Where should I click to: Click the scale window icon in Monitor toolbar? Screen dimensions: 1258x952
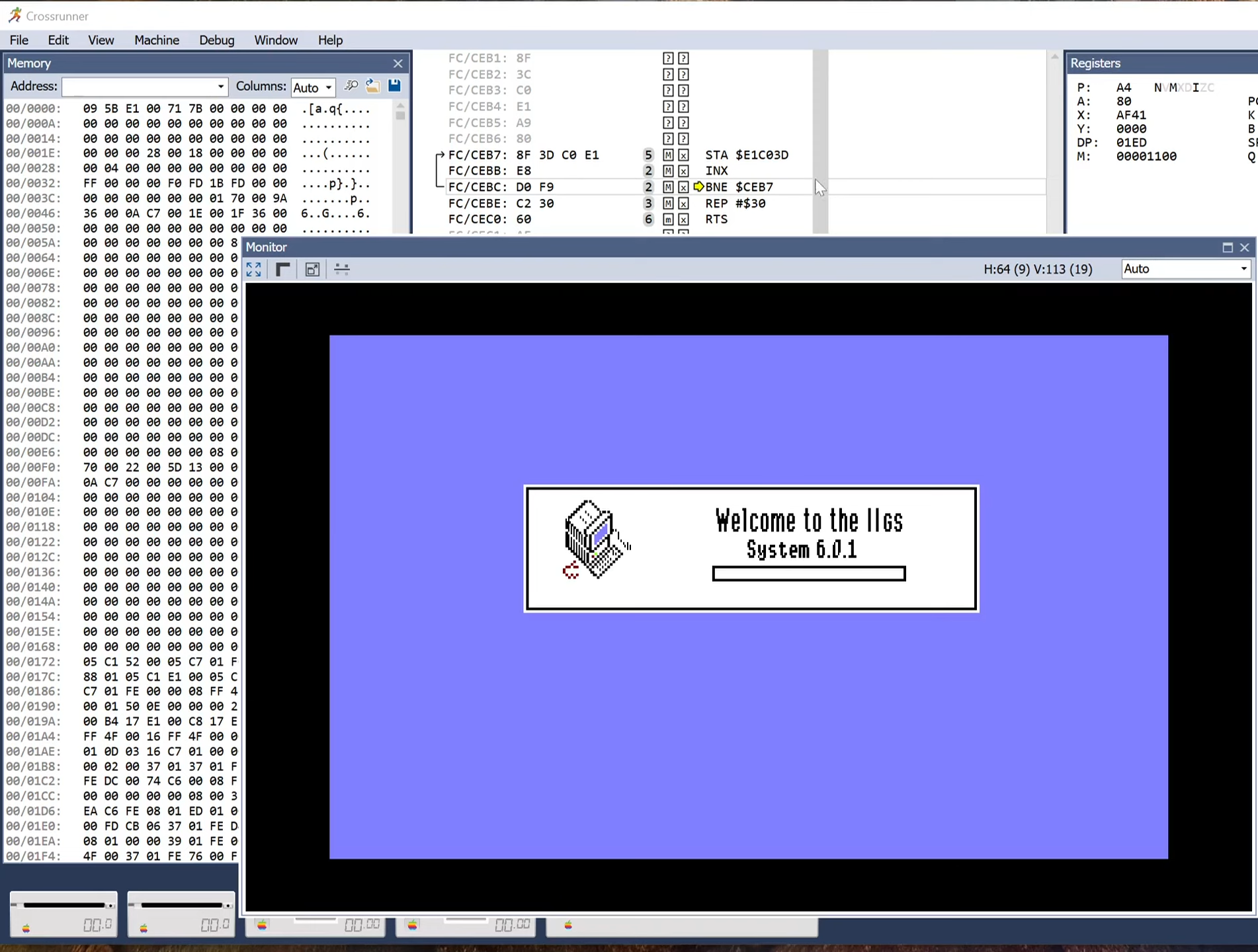tap(312, 269)
